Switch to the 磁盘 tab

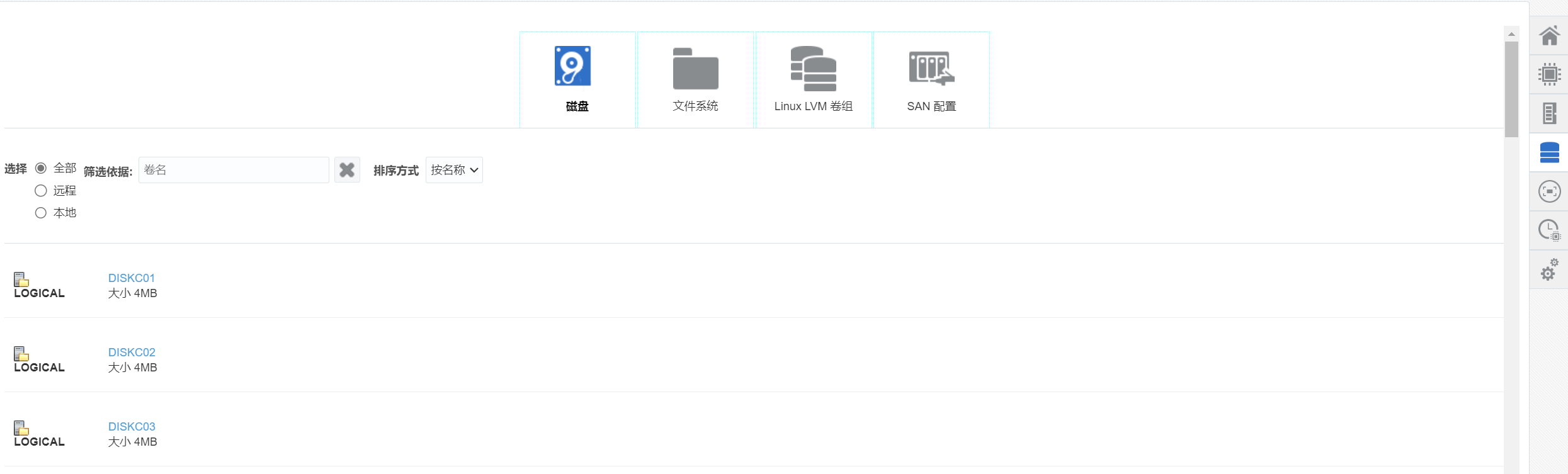pos(577,80)
